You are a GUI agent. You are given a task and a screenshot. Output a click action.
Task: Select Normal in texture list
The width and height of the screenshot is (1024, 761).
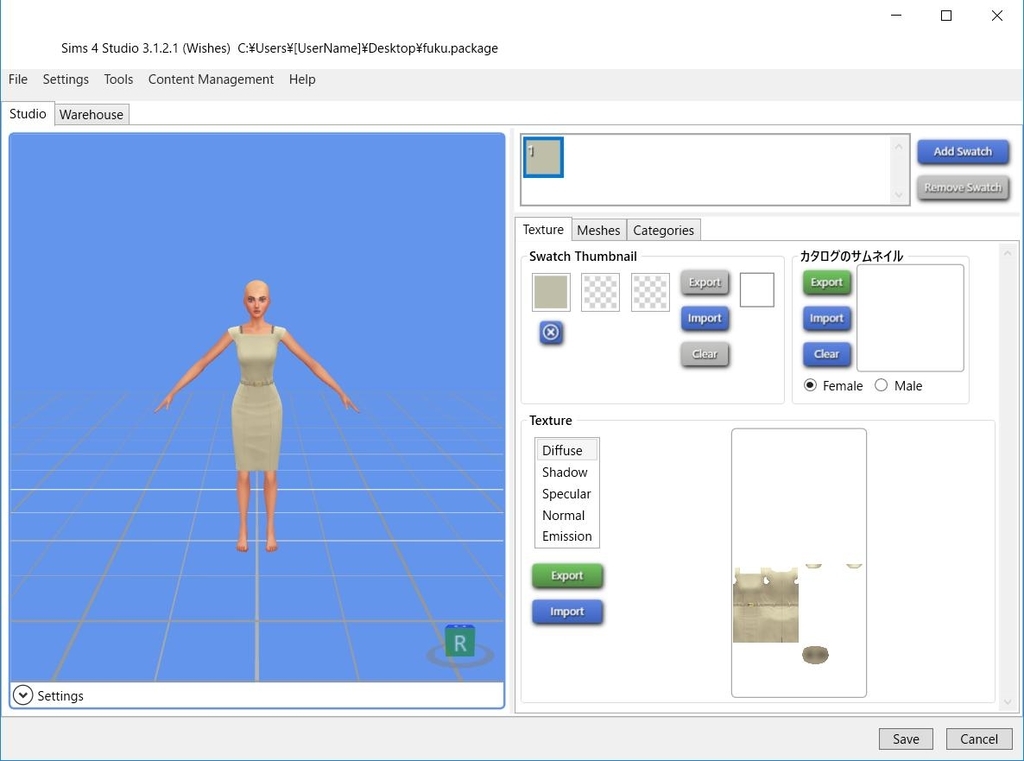pos(566,515)
